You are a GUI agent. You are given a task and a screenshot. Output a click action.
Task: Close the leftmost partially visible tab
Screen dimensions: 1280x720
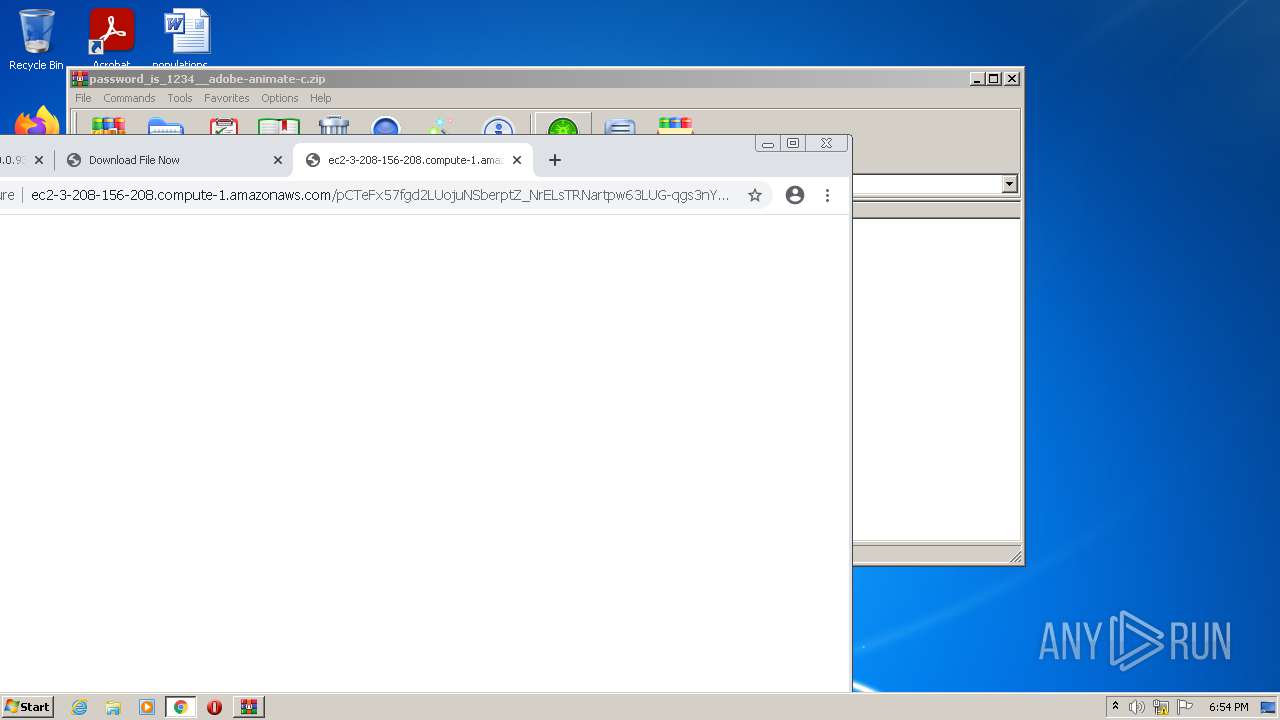pos(39,160)
